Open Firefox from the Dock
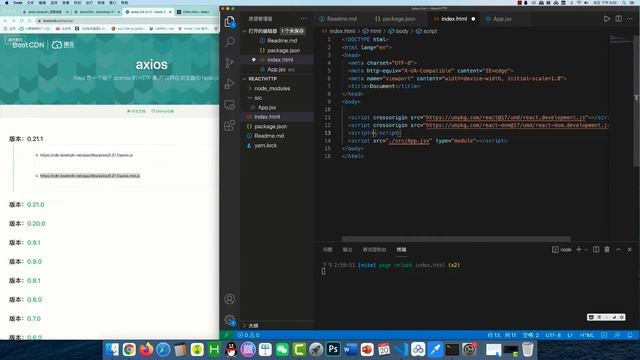The height and width of the screenshot is (360, 640). [146, 350]
